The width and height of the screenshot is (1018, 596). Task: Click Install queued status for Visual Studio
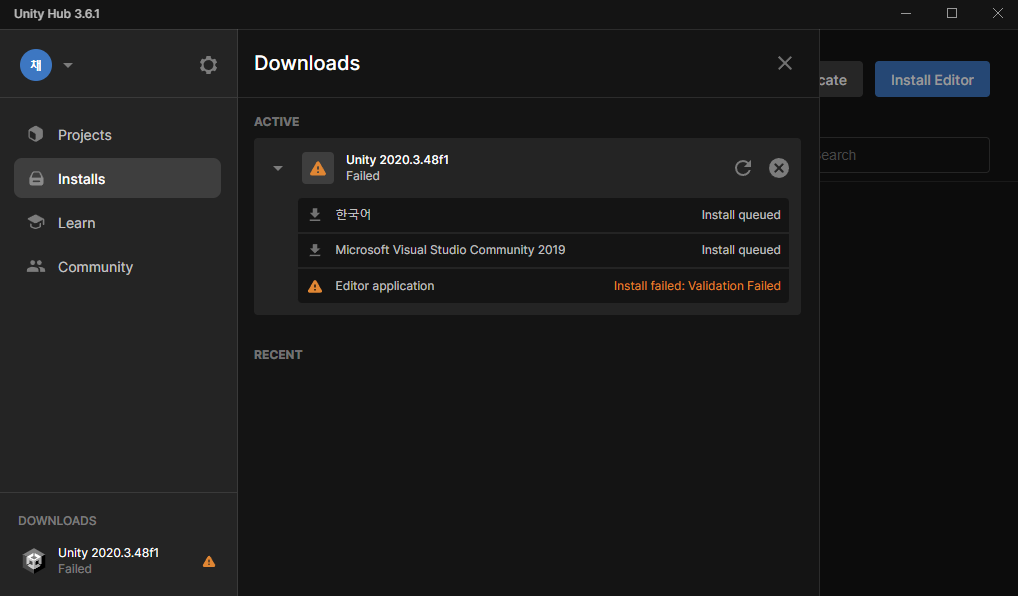pos(741,250)
